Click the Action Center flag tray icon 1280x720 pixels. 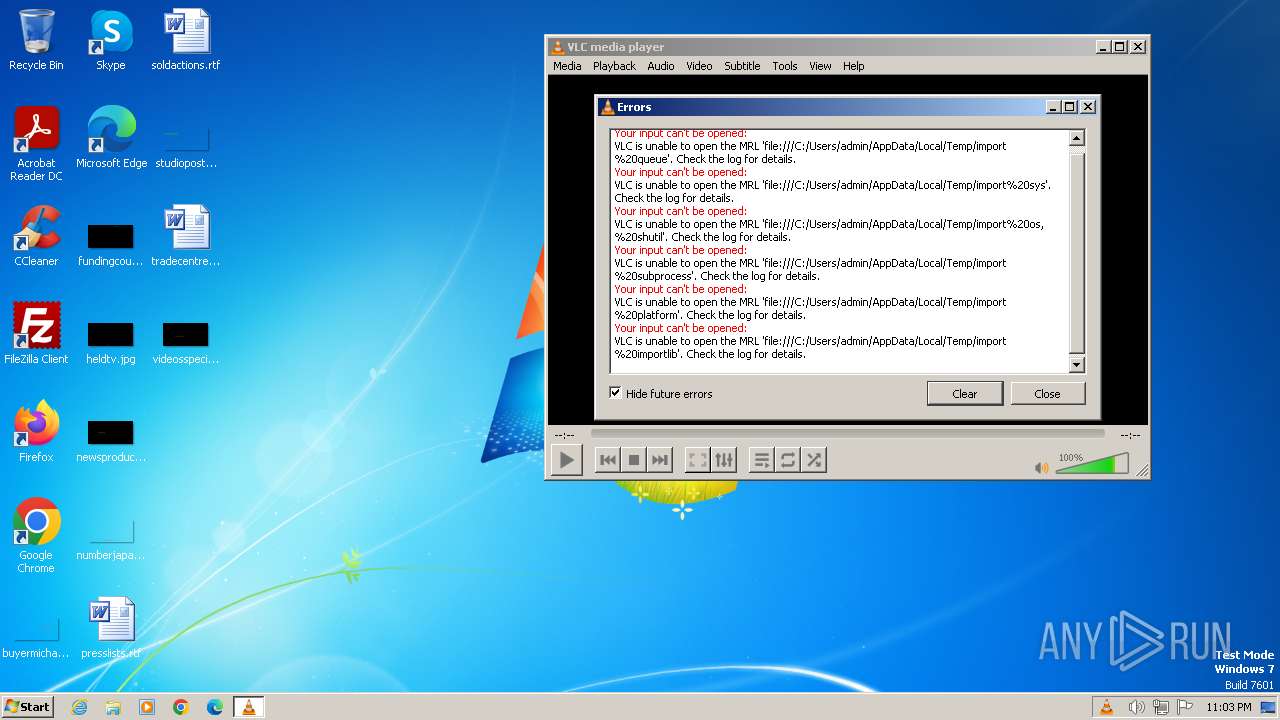[x=1183, y=707]
